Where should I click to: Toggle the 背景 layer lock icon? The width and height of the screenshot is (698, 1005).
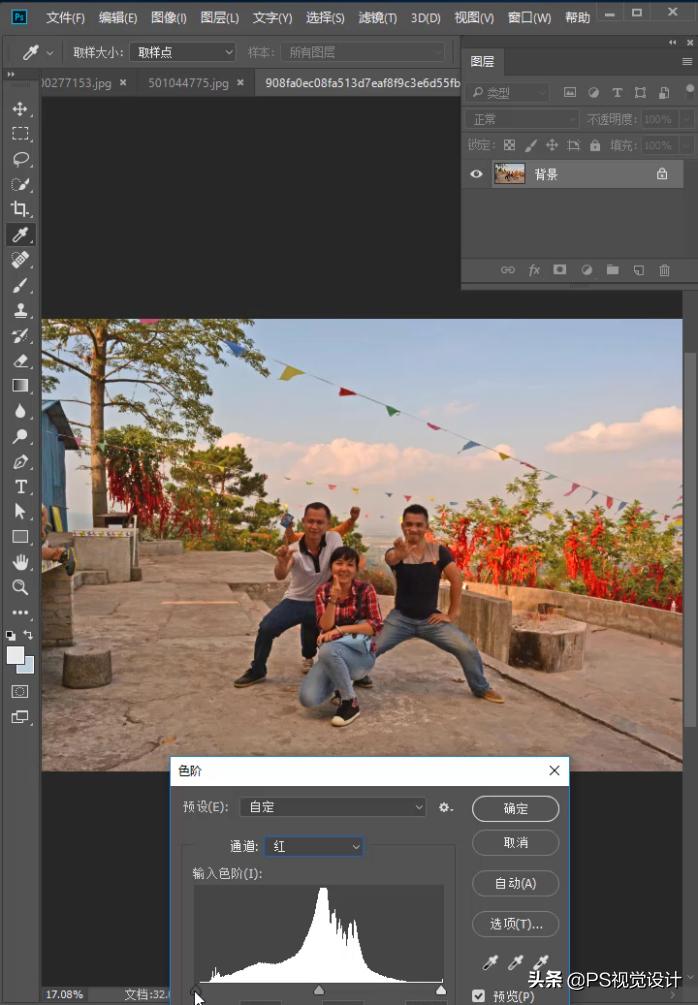pos(661,174)
